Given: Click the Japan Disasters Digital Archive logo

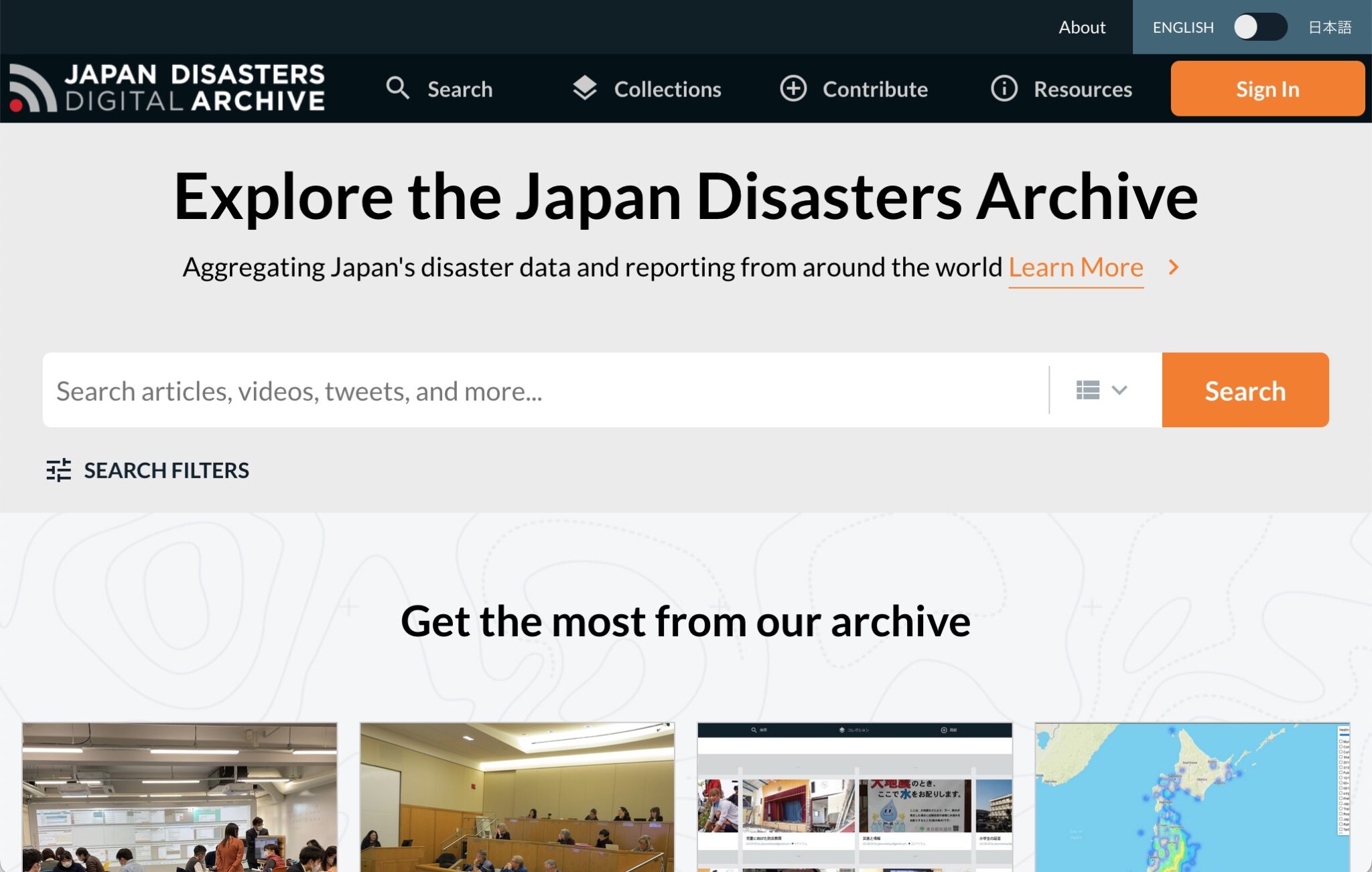Looking at the screenshot, I should point(167,88).
